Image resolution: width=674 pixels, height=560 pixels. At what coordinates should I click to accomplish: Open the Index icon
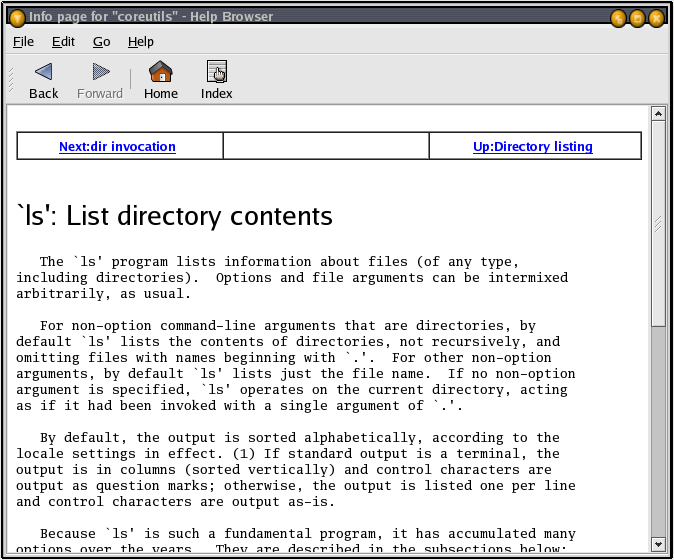pos(217,71)
